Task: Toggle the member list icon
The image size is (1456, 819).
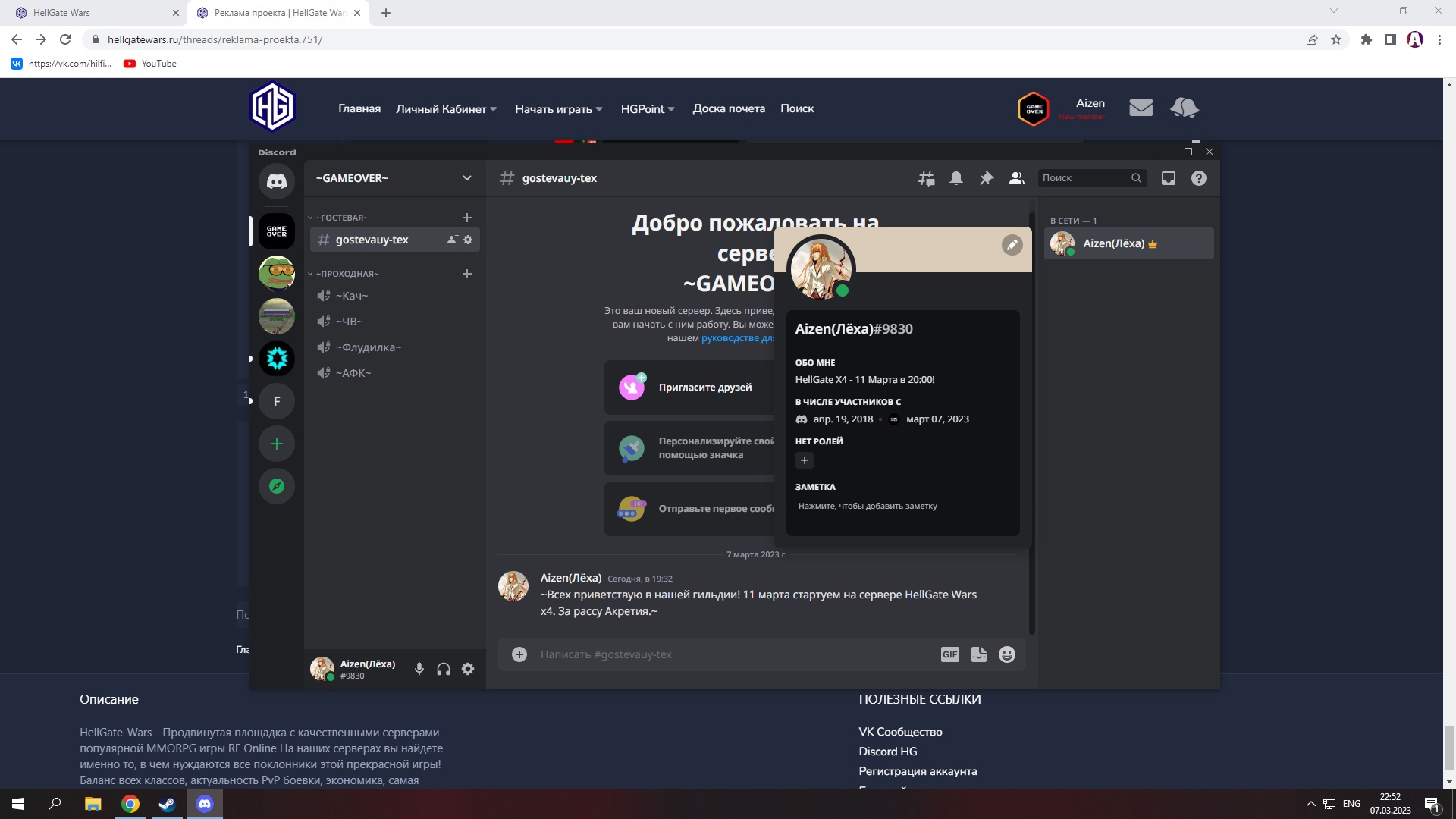Action: coord(1017,178)
